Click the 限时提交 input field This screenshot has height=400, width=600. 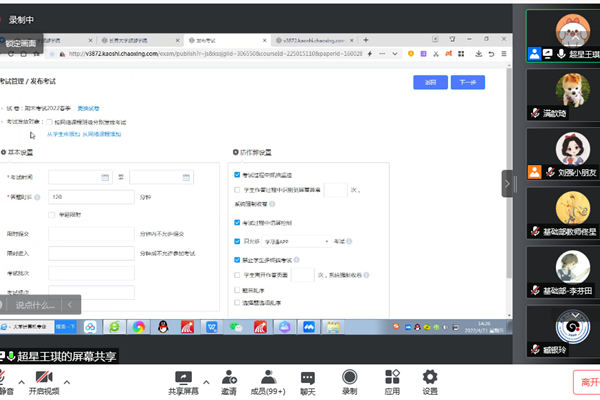coord(90,233)
